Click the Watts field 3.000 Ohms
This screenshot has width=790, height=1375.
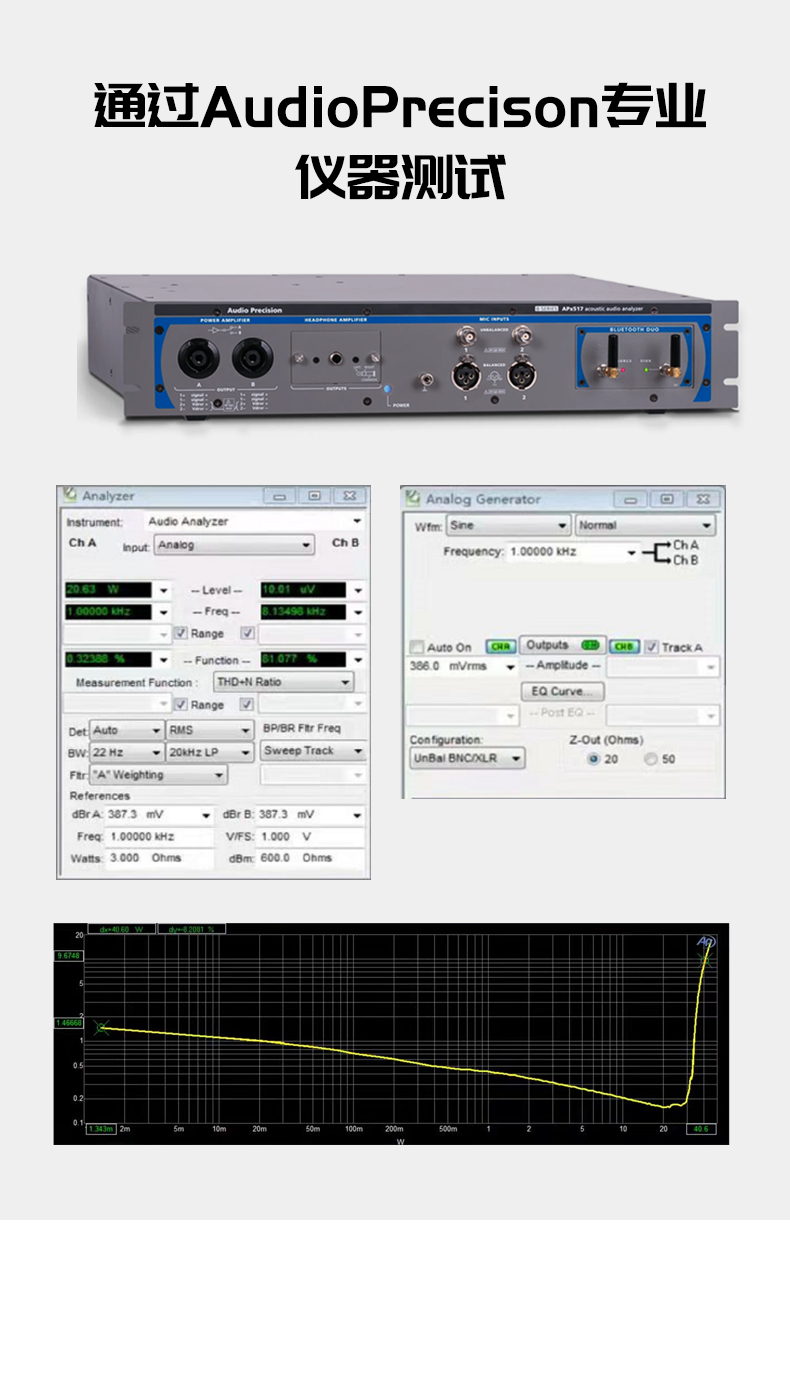(160, 858)
